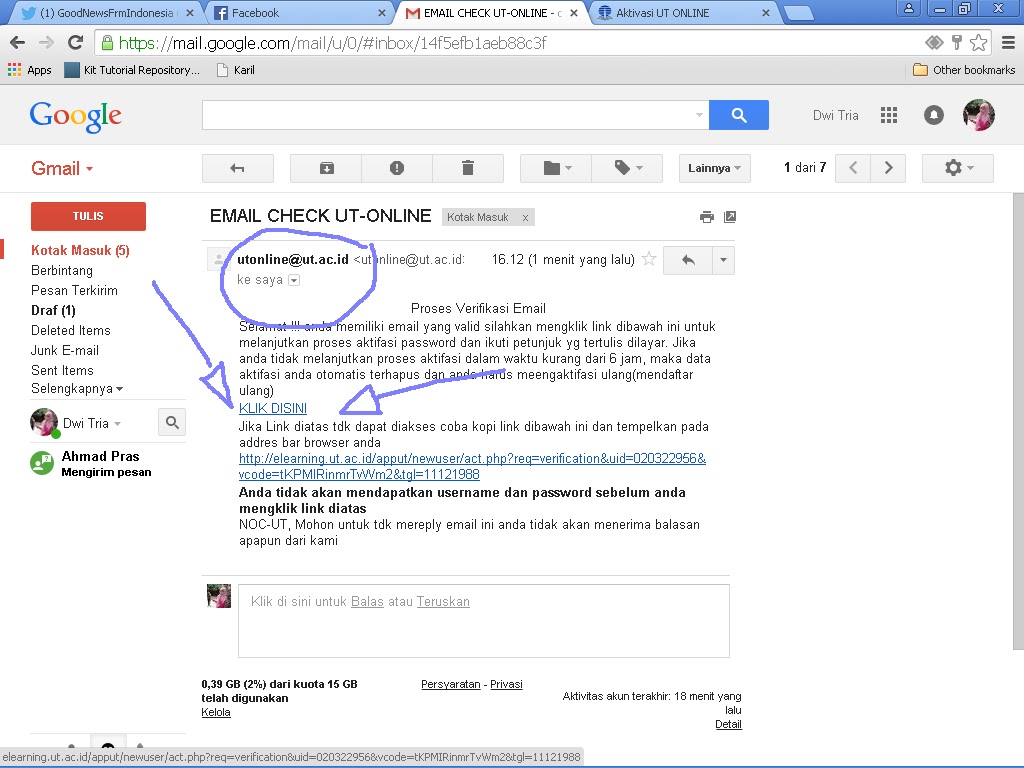The image size is (1024, 768).
Task: Open the account activity Detail link
Action: [728, 724]
